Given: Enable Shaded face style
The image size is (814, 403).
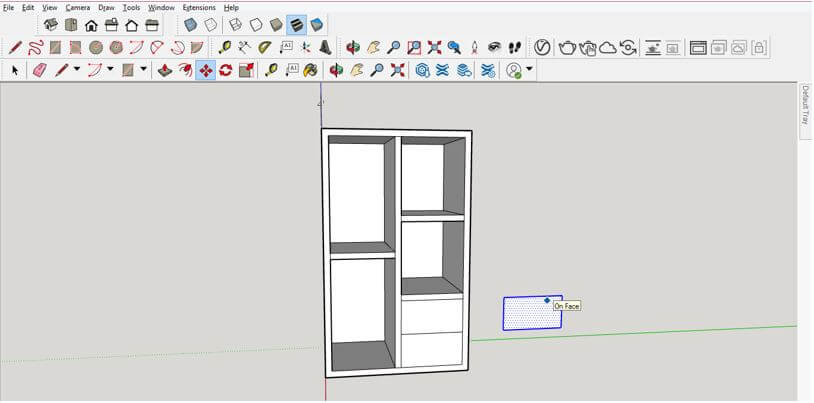Looking at the screenshot, I should 276,25.
